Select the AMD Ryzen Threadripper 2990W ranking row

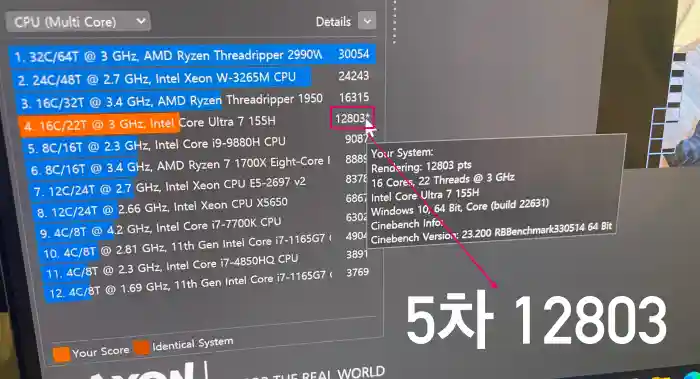tap(192, 56)
